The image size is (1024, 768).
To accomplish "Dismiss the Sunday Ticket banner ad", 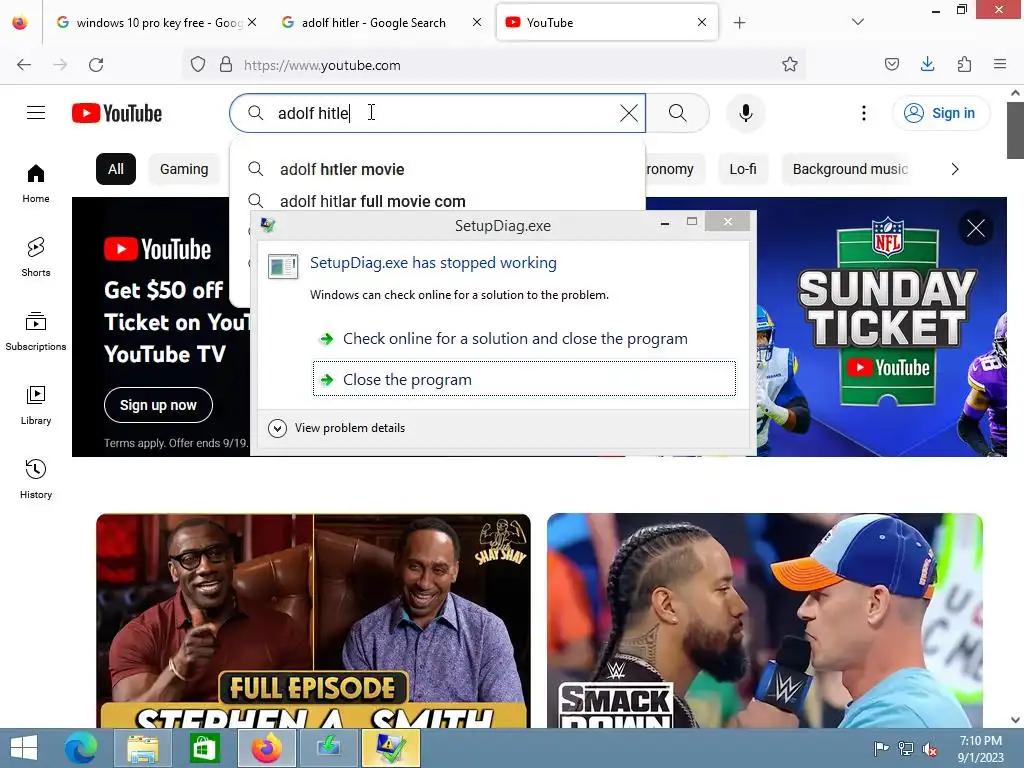I will pos(976,229).
